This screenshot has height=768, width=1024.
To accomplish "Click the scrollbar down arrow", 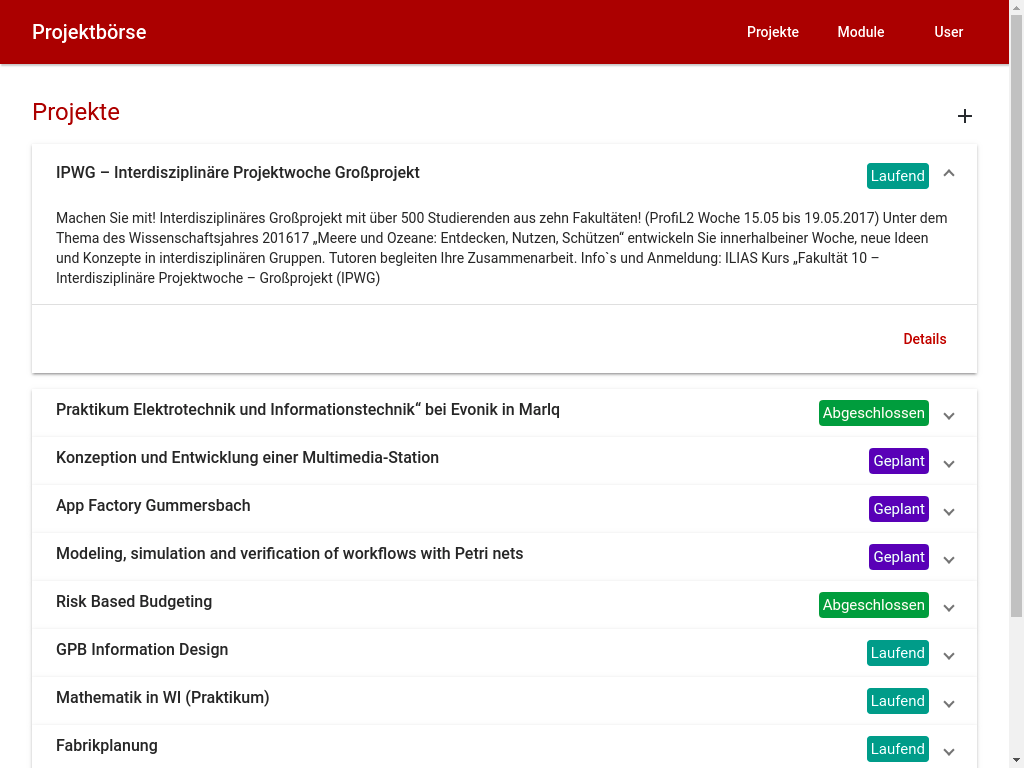I will (1016, 761).
